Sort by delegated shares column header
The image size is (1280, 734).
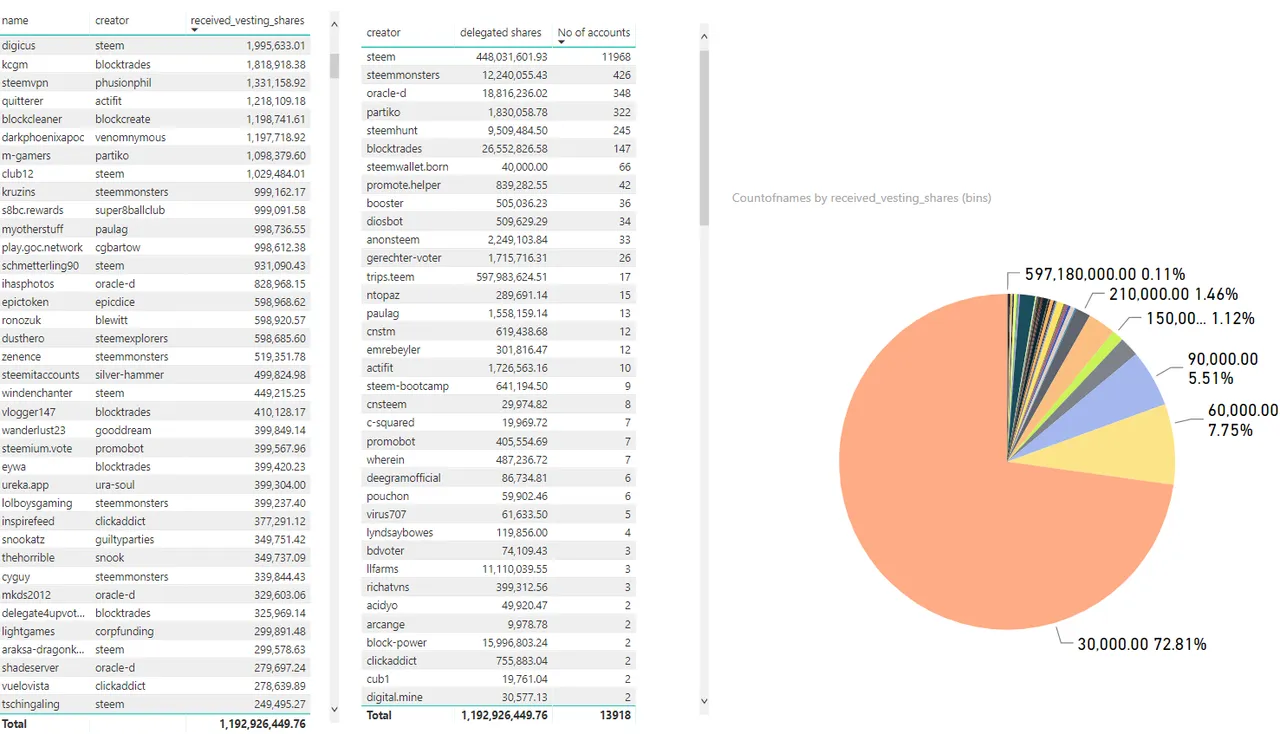(x=501, y=33)
